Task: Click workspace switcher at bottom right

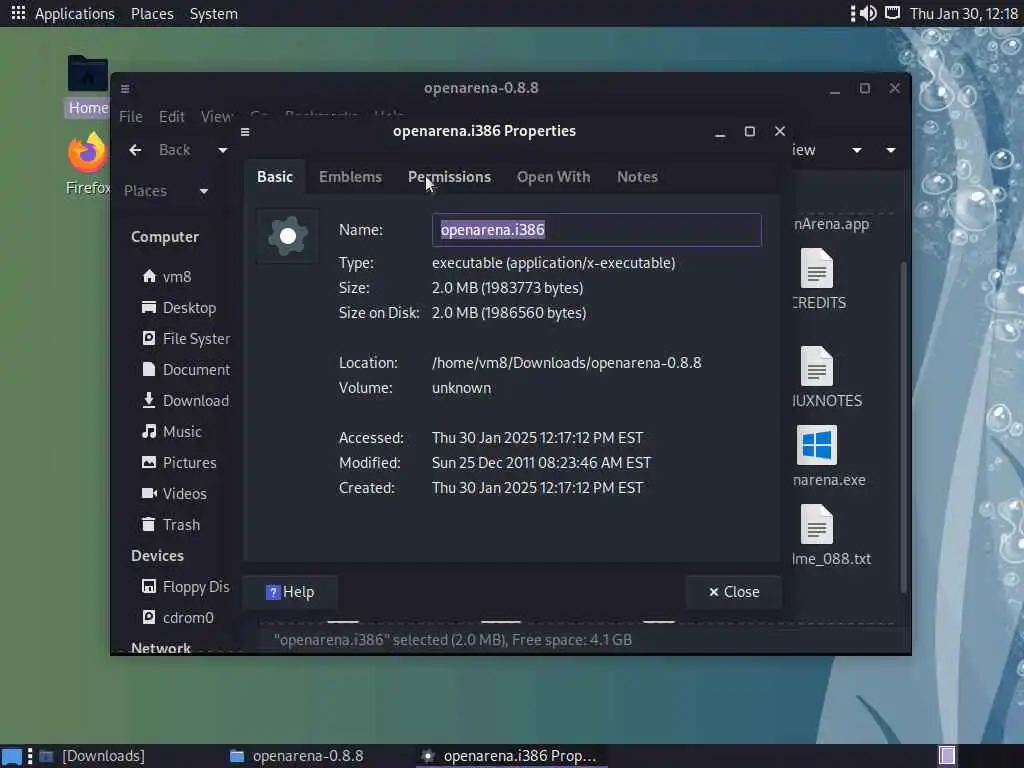Action: pos(947,756)
